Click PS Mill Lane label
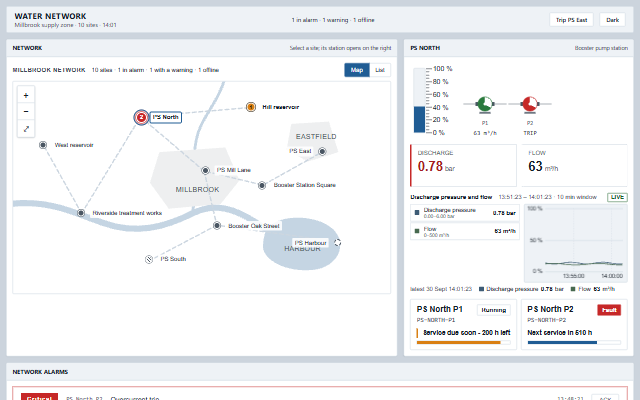Screen dimensions: 640x400 point(233,170)
